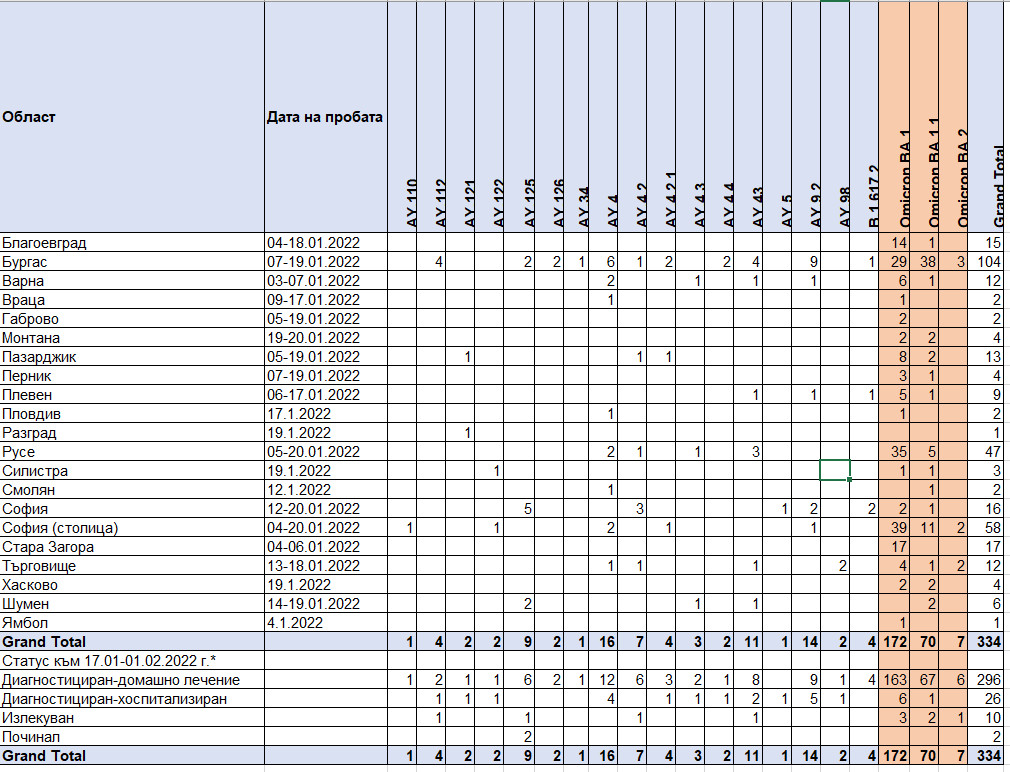Click the Търговище region cell
This screenshot has height=772, width=1010.
pyautogui.click(x=132, y=566)
